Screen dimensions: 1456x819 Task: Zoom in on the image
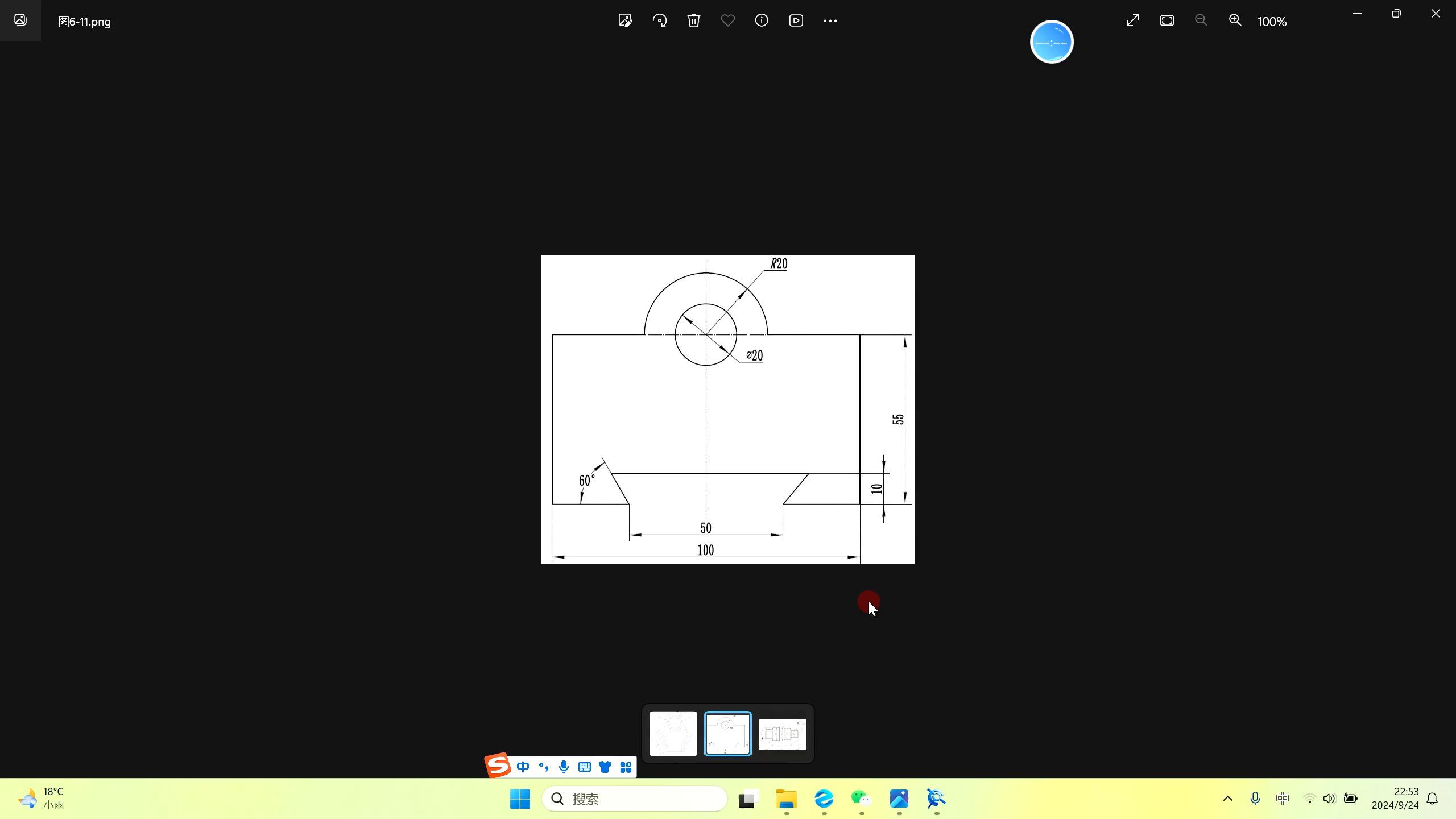point(1235,21)
